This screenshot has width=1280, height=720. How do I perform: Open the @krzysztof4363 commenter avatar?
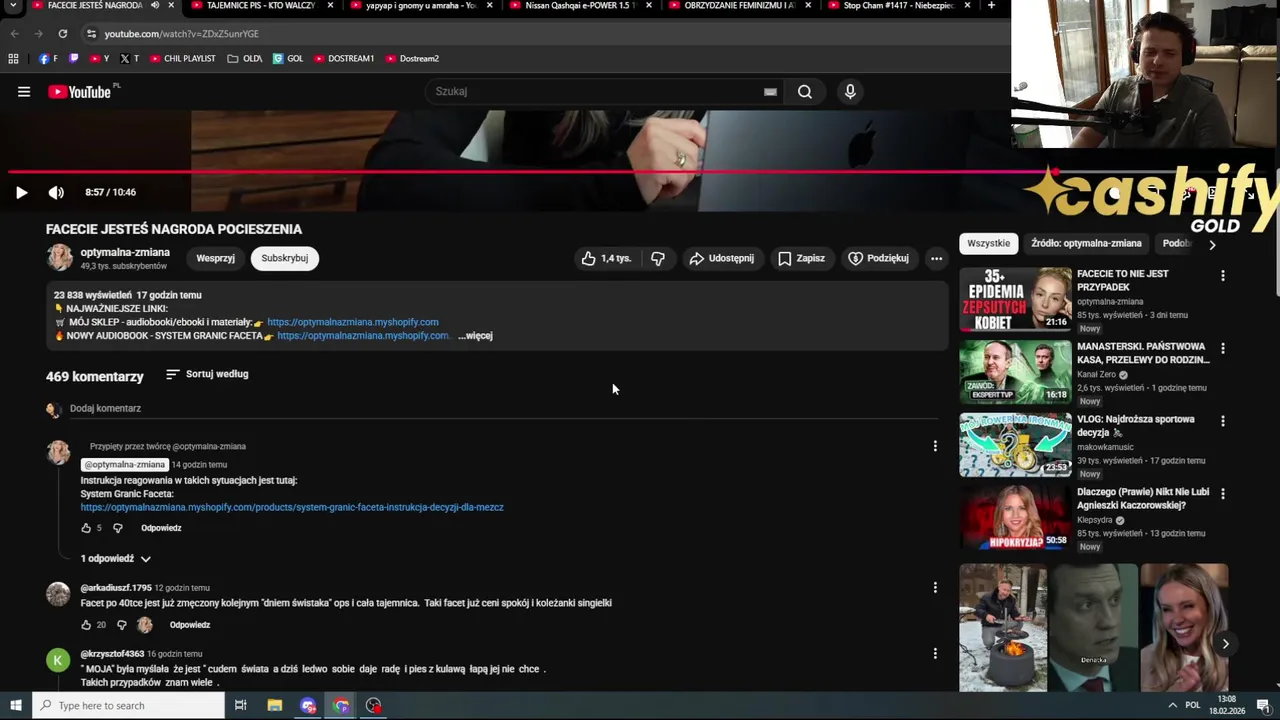(59, 660)
